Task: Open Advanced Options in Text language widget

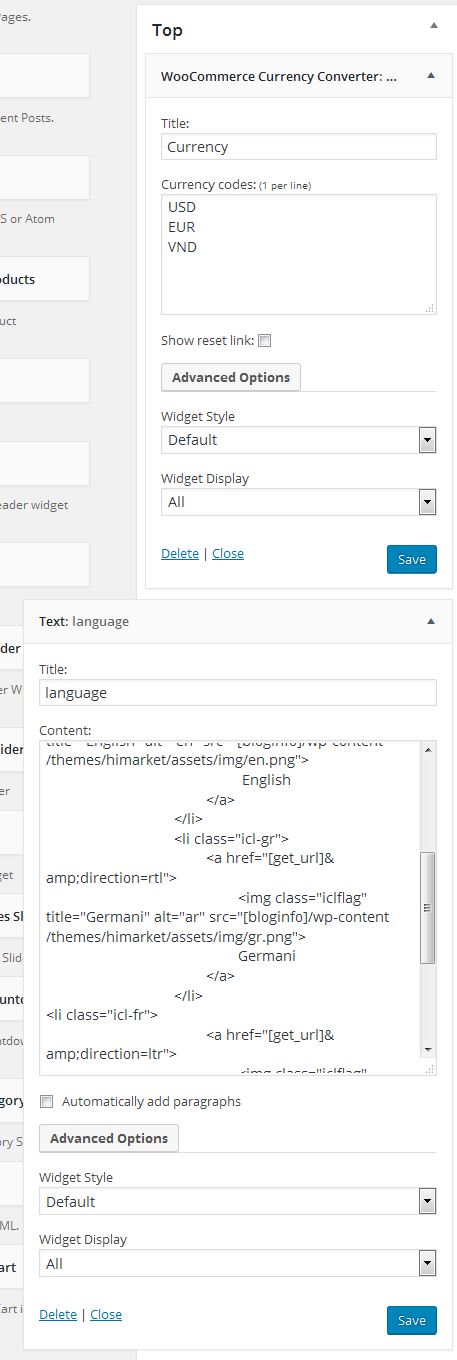Action: coord(109,1139)
